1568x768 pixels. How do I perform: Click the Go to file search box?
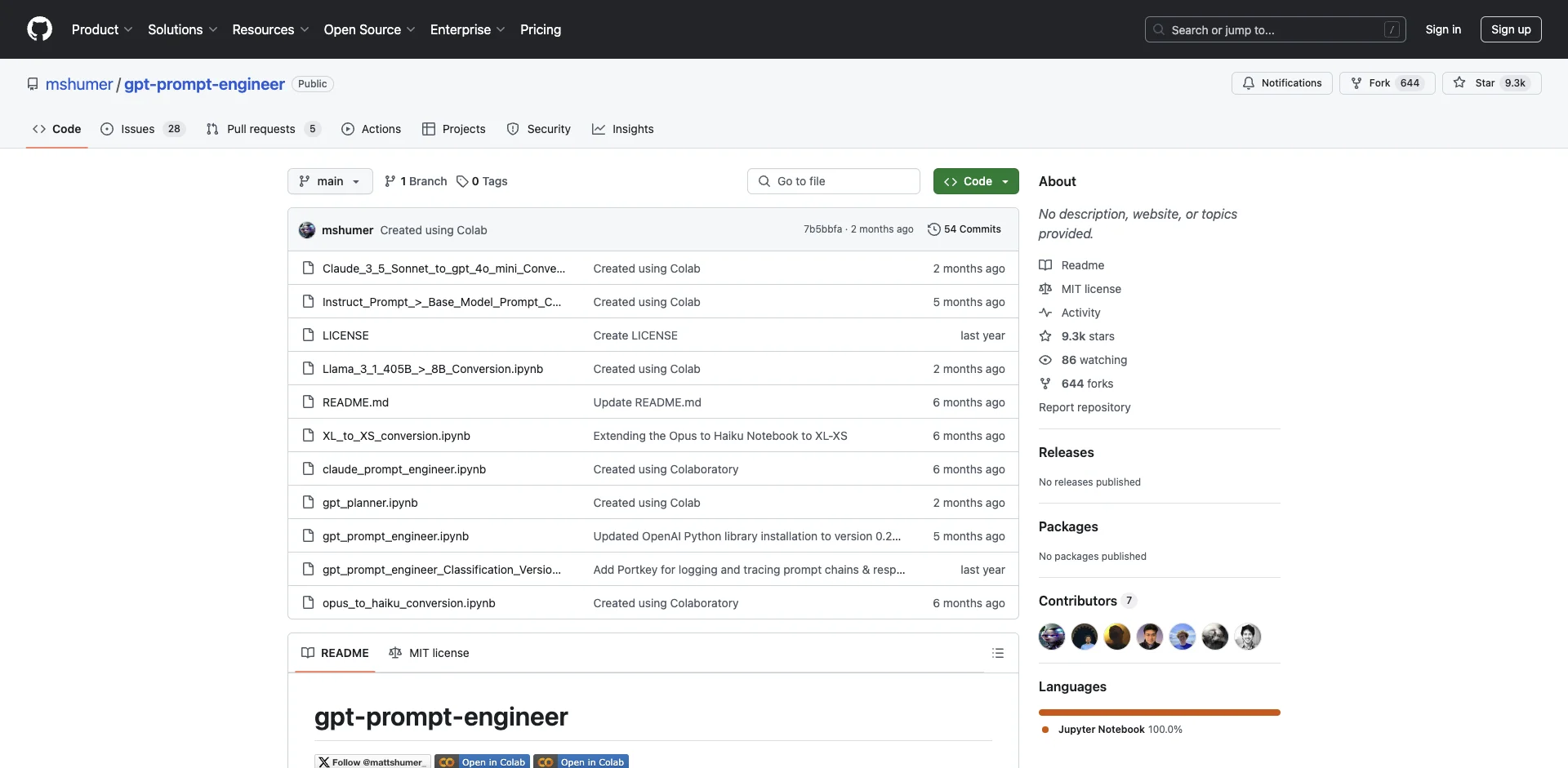[834, 181]
